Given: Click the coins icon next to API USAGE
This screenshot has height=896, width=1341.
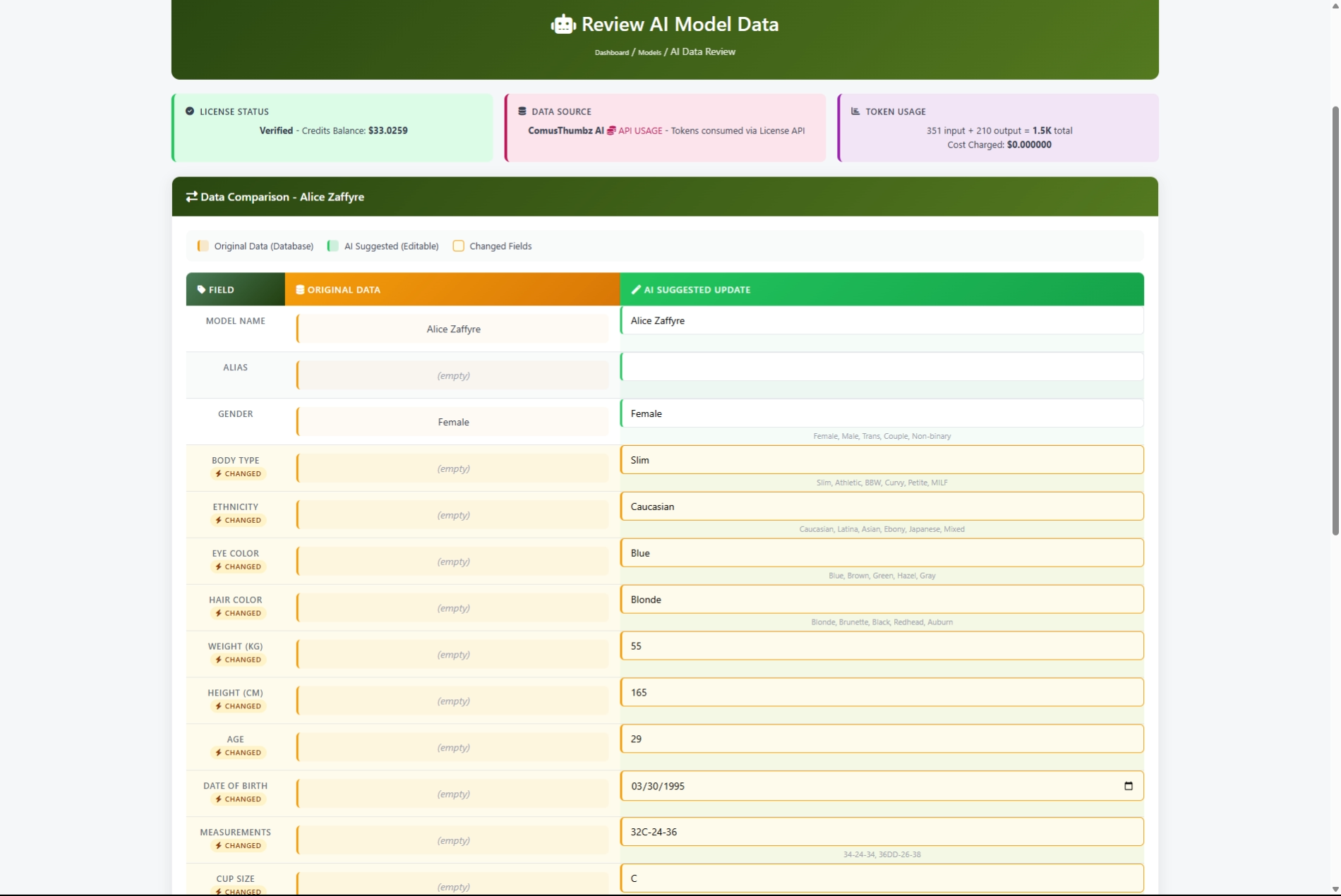Looking at the screenshot, I should point(611,131).
